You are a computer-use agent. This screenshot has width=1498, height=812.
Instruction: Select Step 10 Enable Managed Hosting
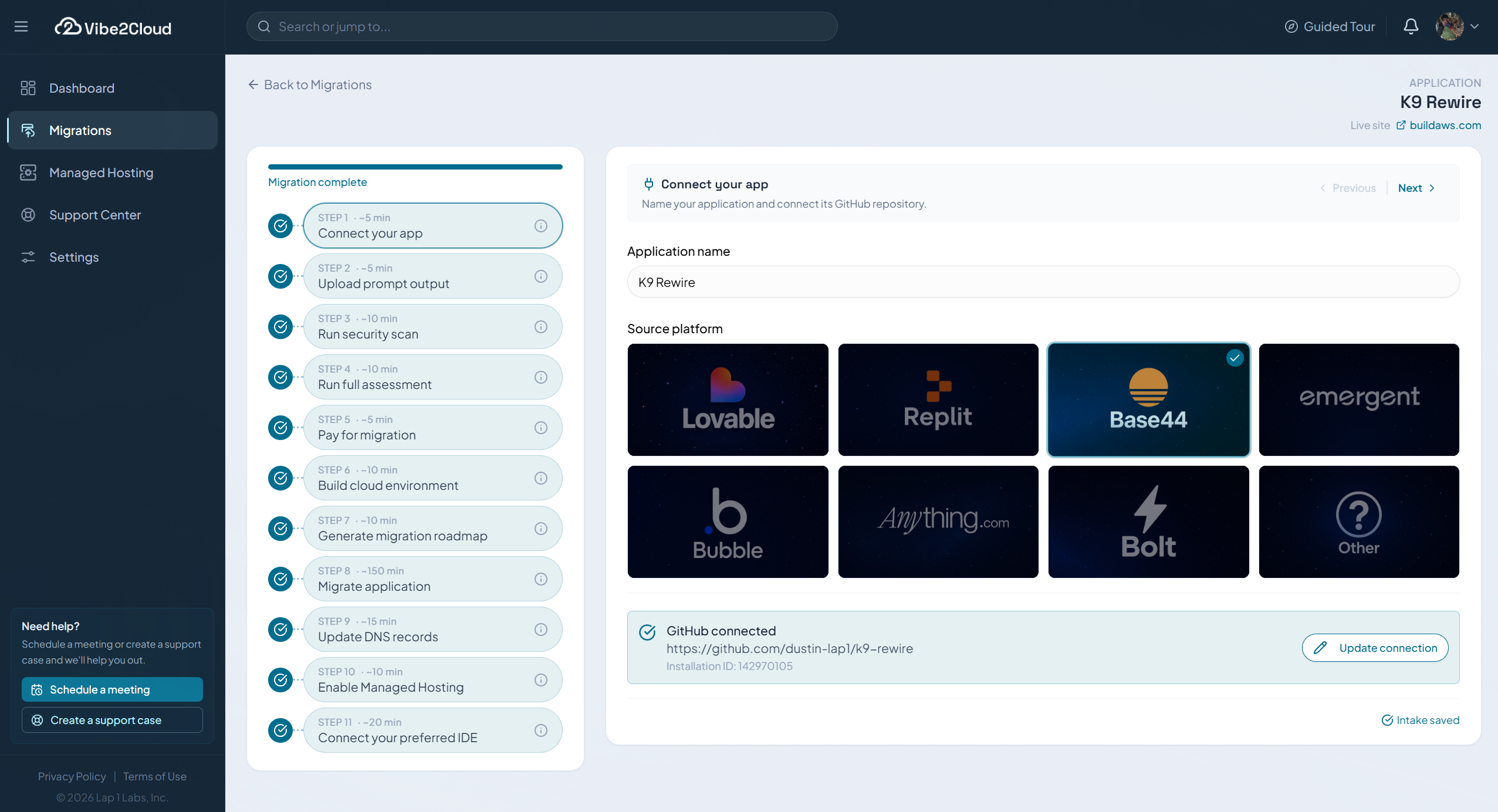pyautogui.click(x=432, y=680)
